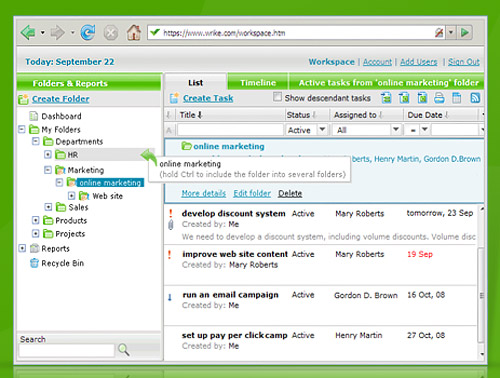
Task: Collapse the My Folders tree node
Action: pyautogui.click(x=22, y=129)
